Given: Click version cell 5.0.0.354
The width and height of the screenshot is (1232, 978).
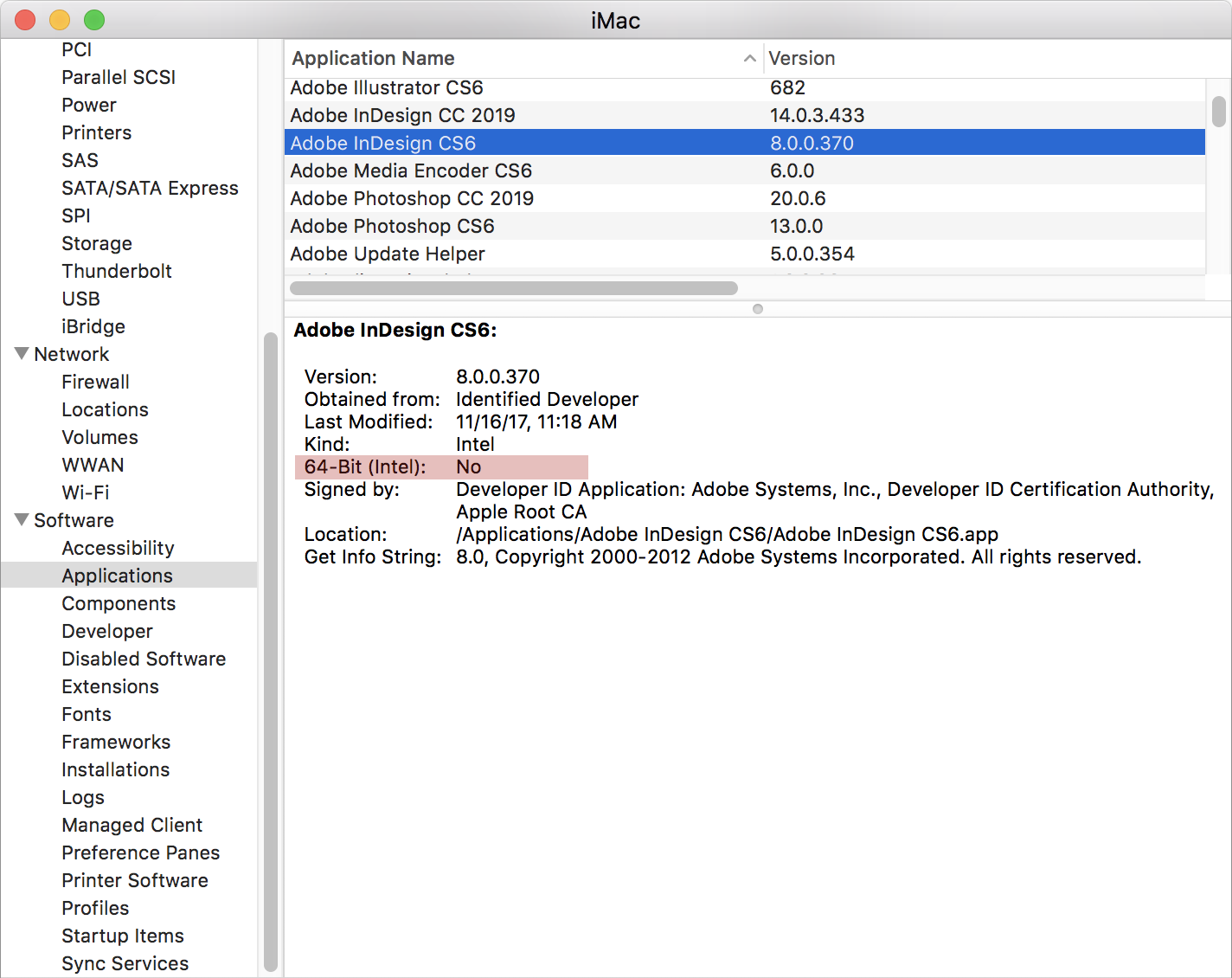Looking at the screenshot, I should click(x=812, y=254).
